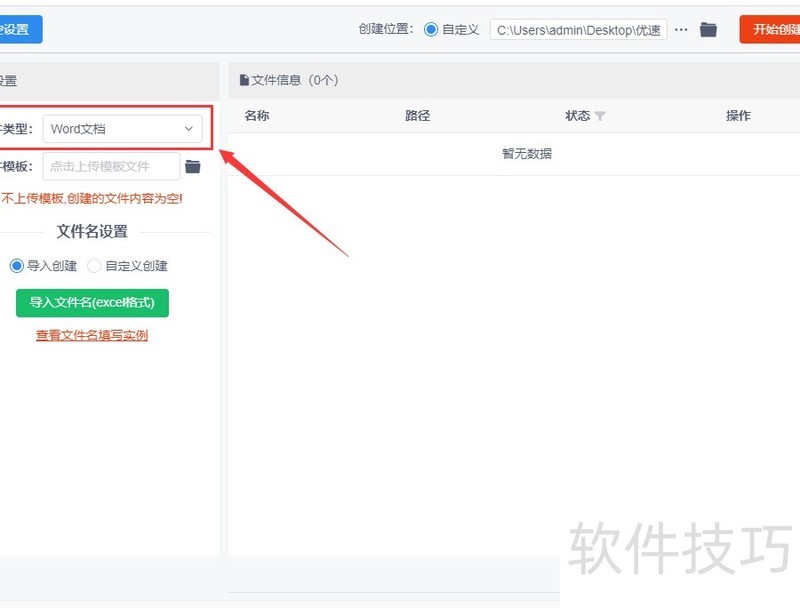Click the 操作 column header
This screenshot has width=800, height=608.
pos(738,115)
